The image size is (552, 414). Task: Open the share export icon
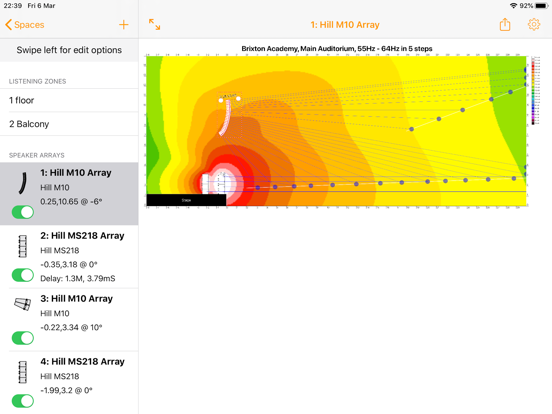[505, 24]
